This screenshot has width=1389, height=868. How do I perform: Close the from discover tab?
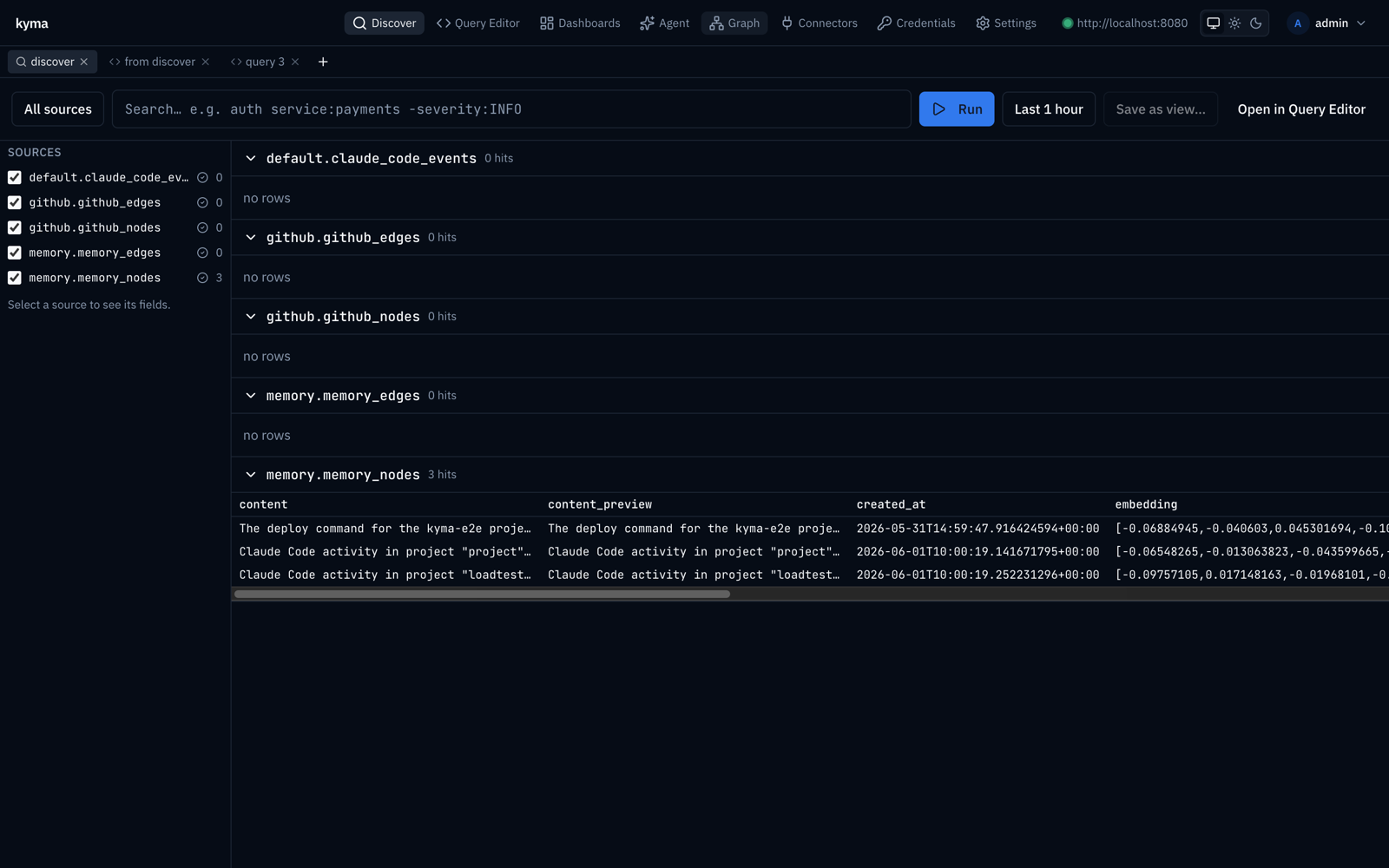206,62
